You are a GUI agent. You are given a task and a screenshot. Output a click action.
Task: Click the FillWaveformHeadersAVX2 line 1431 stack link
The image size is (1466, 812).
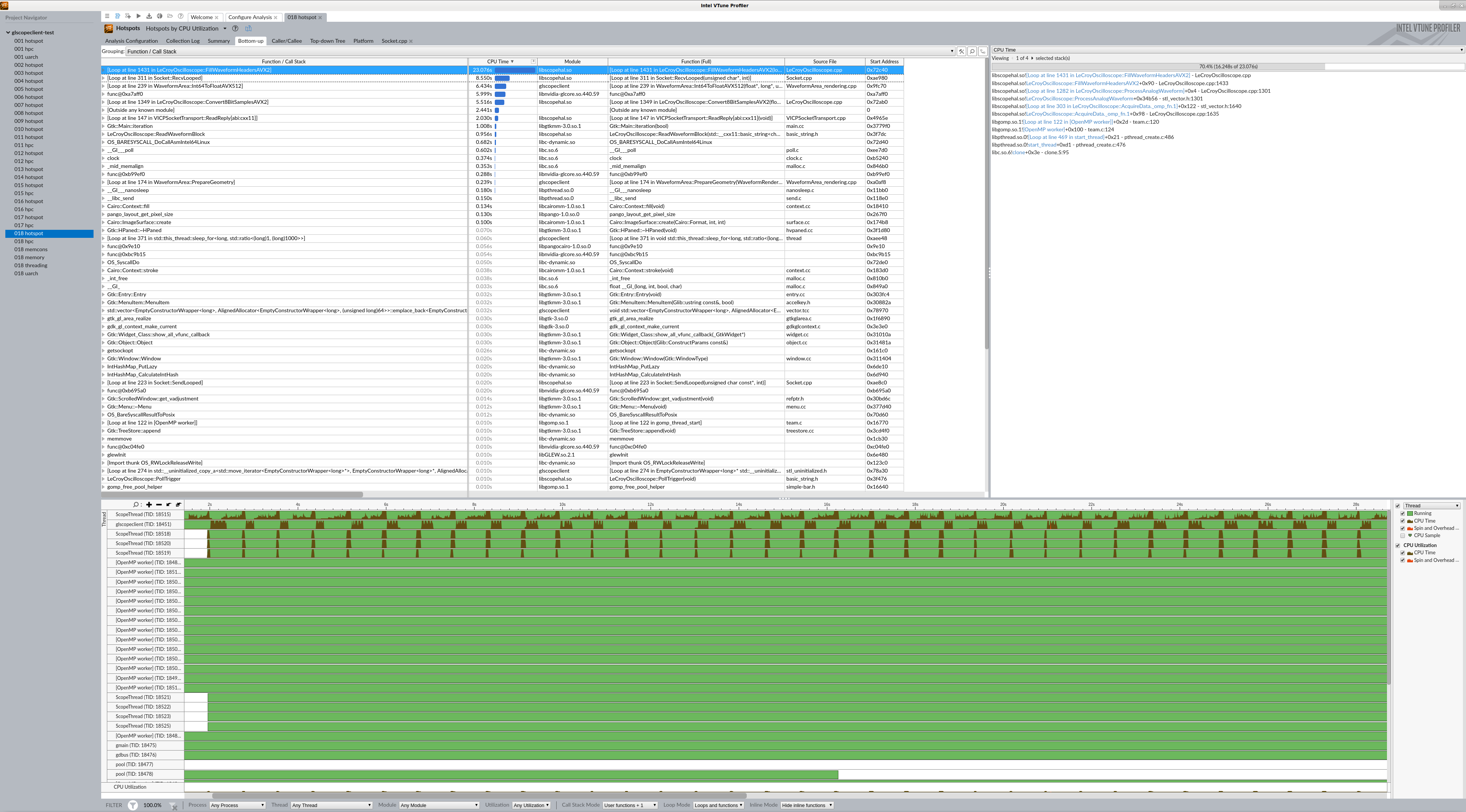tap(1108, 75)
